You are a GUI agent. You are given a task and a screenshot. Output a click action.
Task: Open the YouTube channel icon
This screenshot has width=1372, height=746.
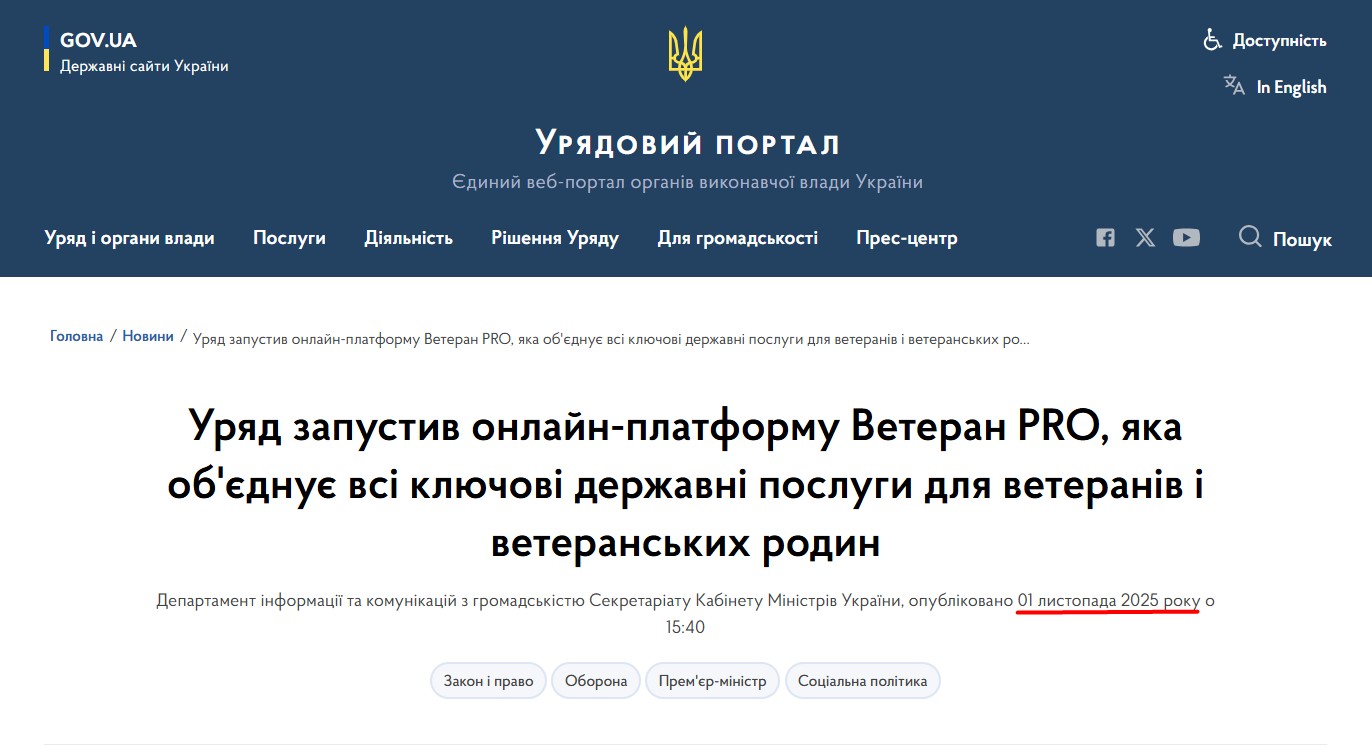click(1187, 238)
